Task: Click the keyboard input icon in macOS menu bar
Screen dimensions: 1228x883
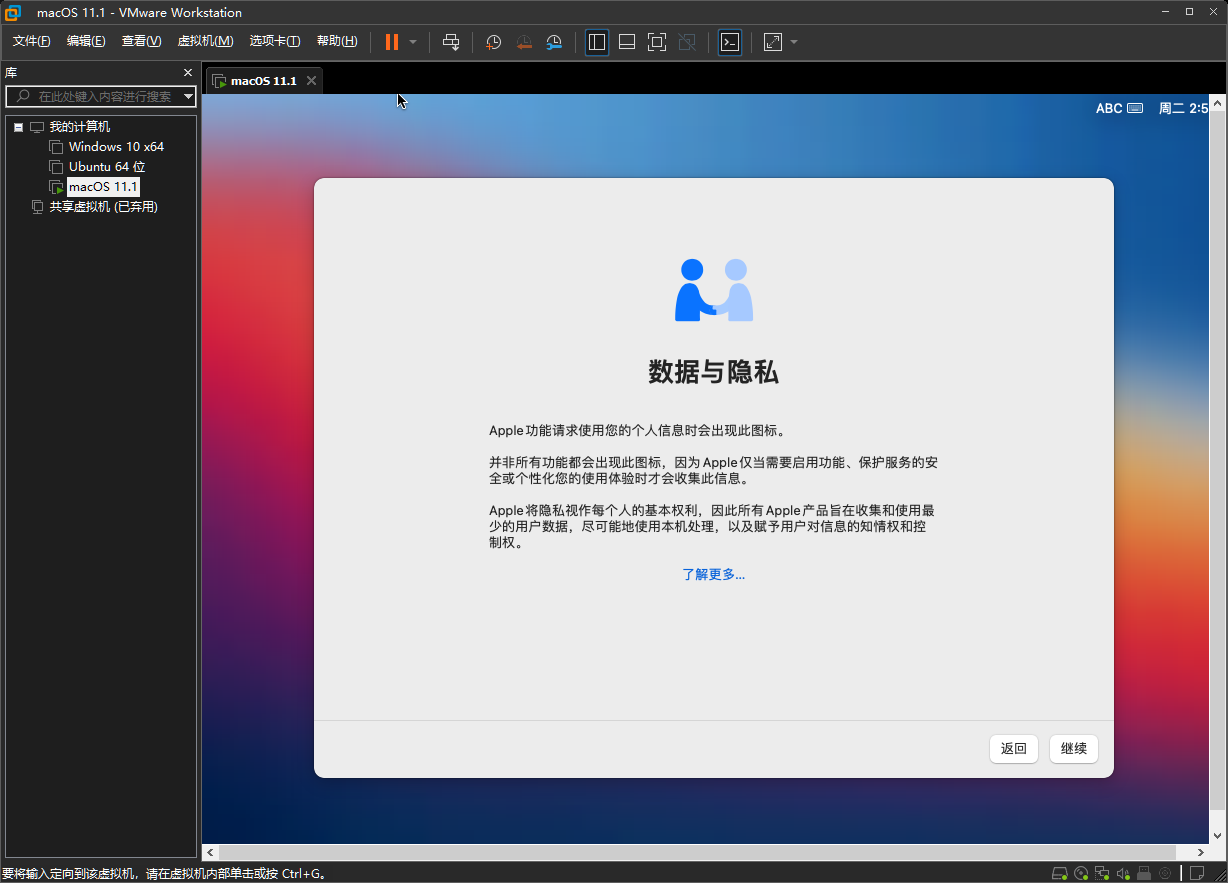Action: (1135, 108)
